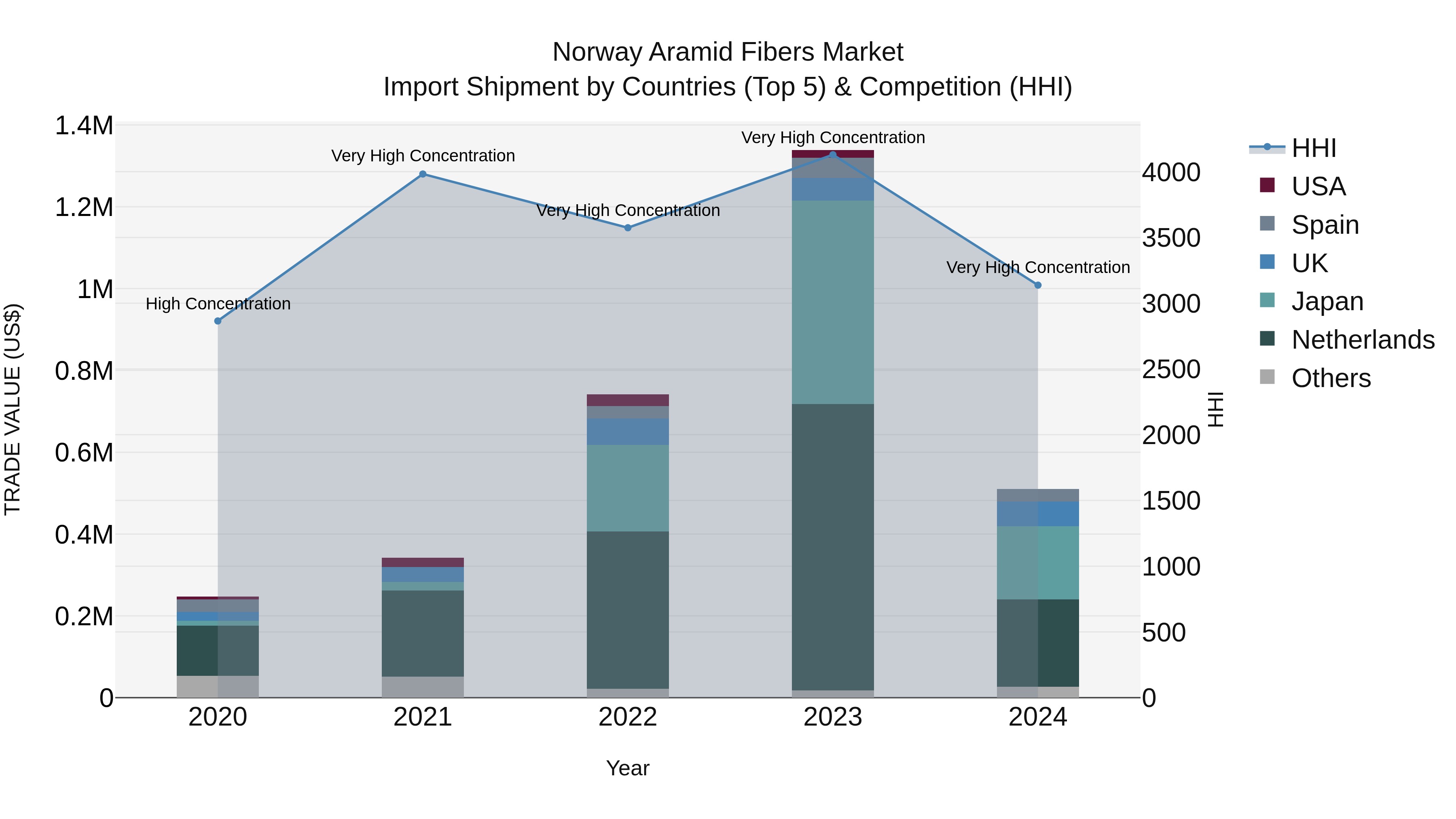Image resolution: width=1456 pixels, height=819 pixels.
Task: Click 'Very High Concentration' label above 2023
Action: pos(833,138)
